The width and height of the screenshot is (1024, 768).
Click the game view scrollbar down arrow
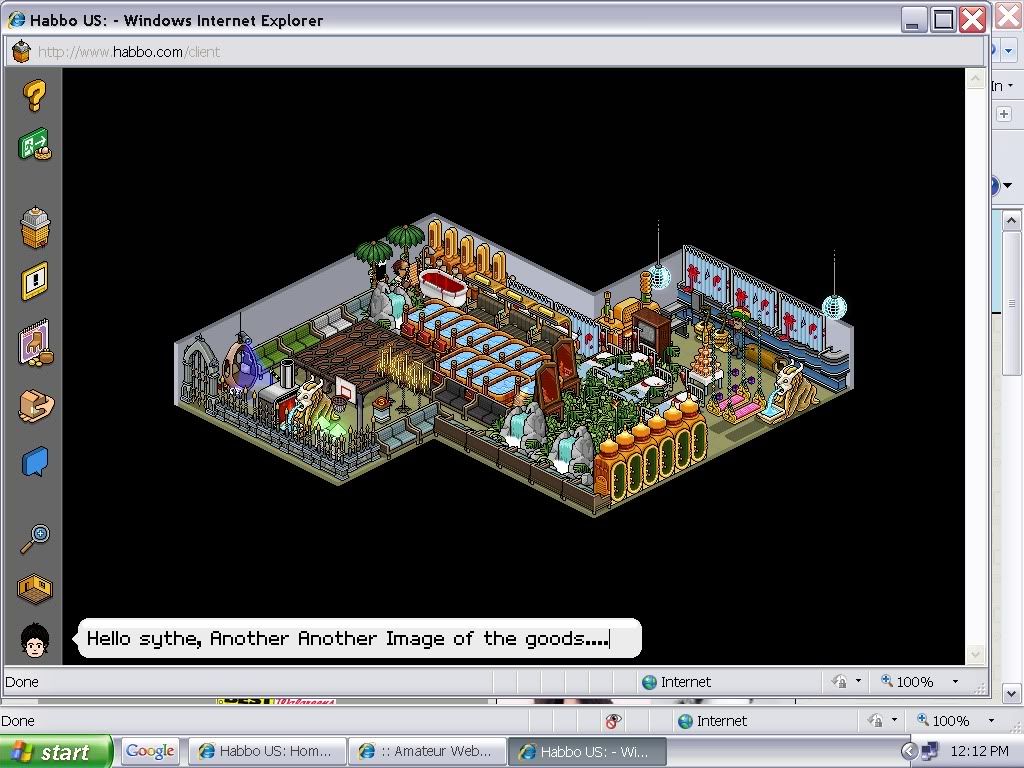[975, 654]
